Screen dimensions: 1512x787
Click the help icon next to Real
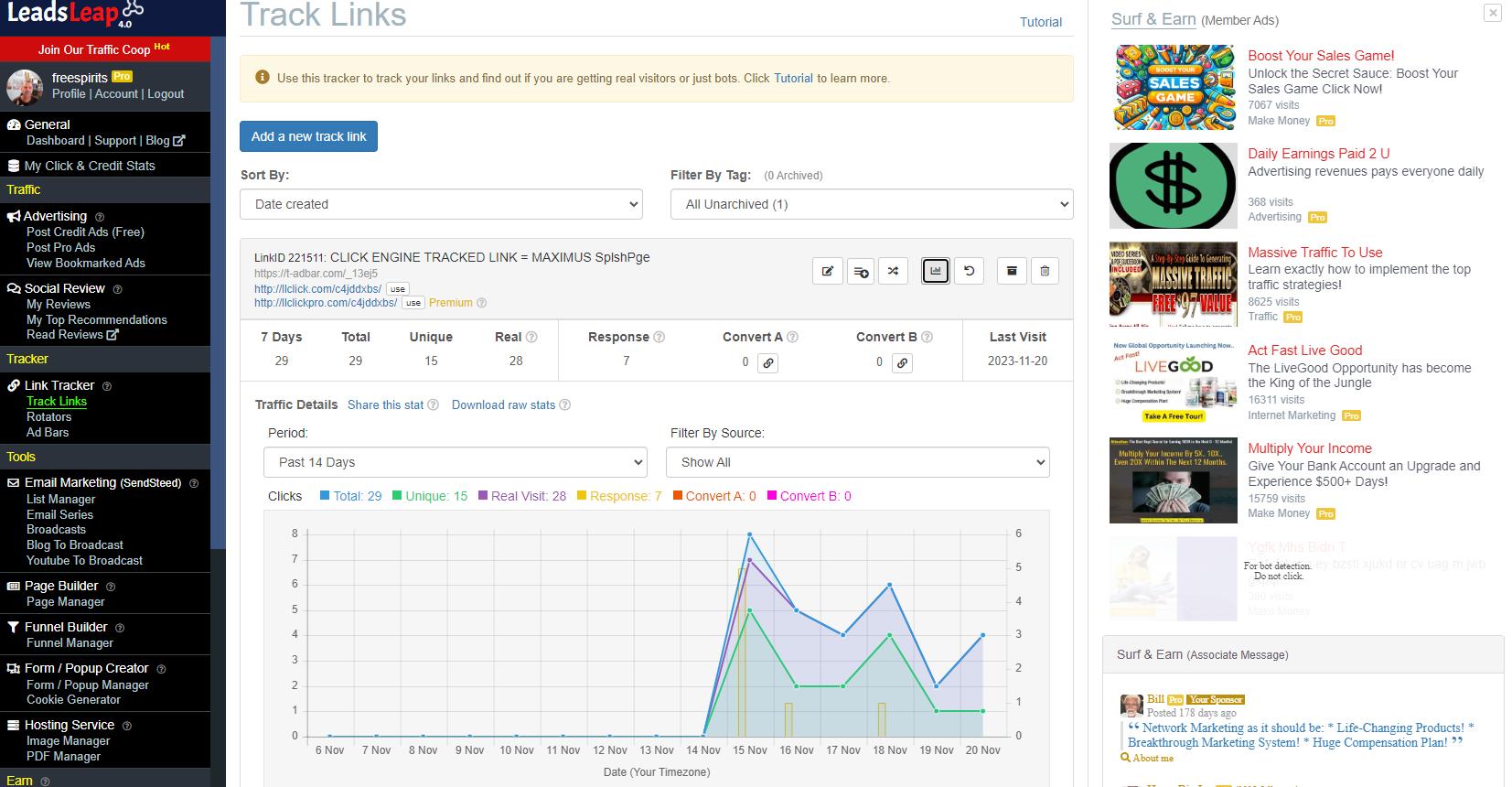(x=531, y=337)
